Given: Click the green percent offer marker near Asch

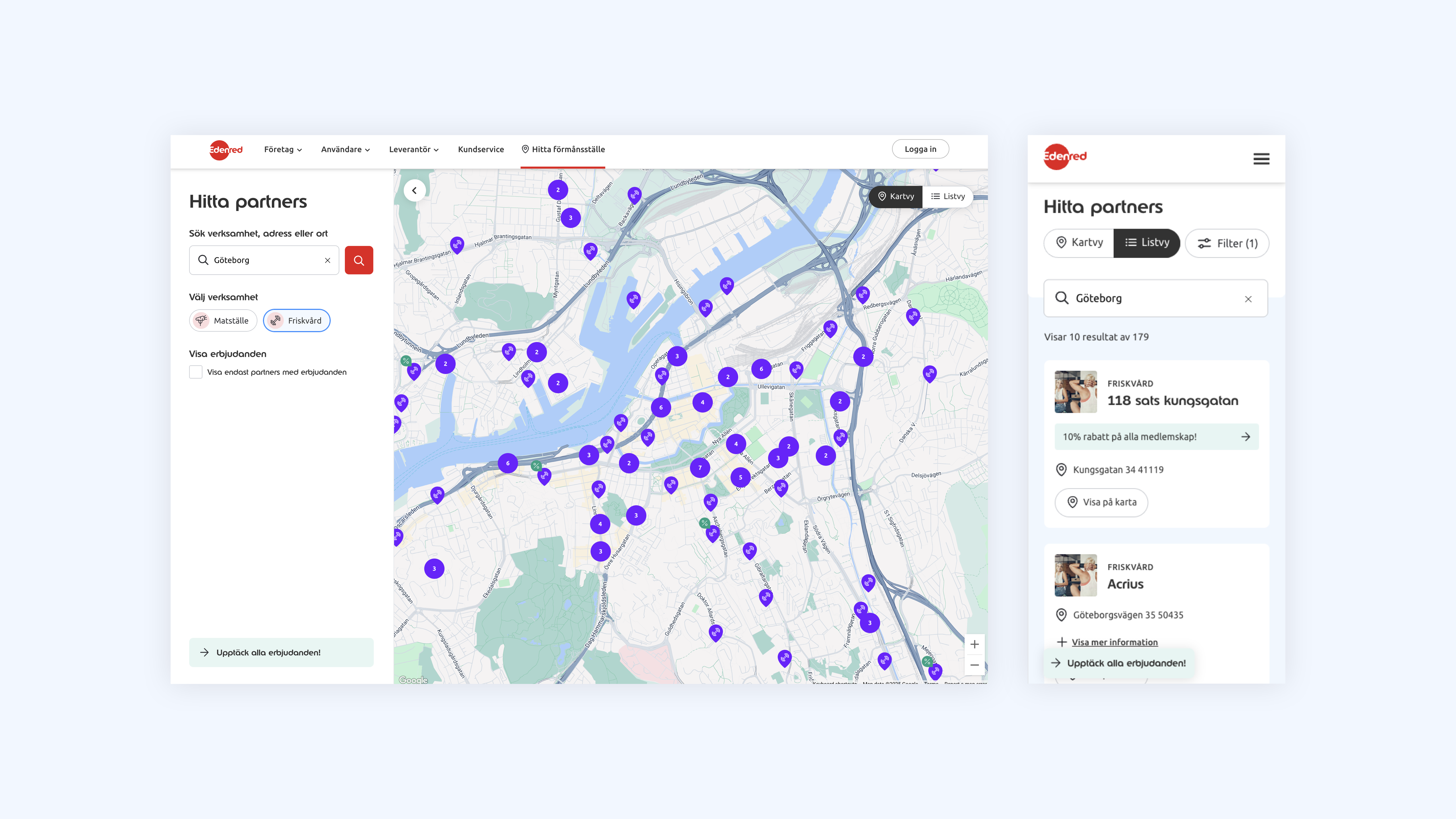Looking at the screenshot, I should point(704,523).
